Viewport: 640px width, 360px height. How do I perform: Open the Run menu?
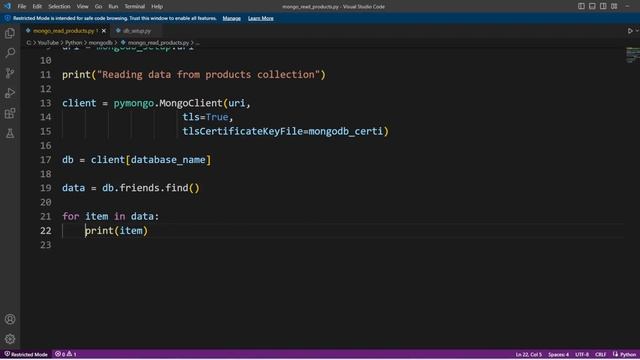pos(113,7)
